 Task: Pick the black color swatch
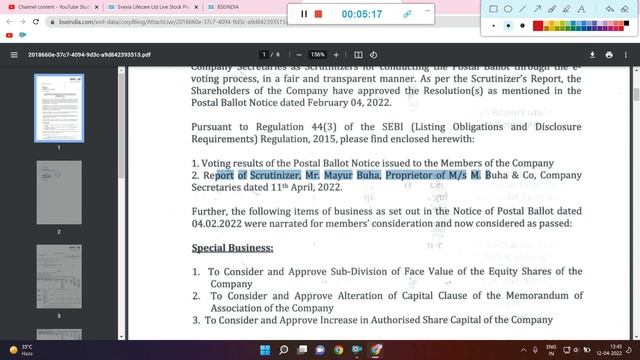coord(627,24)
